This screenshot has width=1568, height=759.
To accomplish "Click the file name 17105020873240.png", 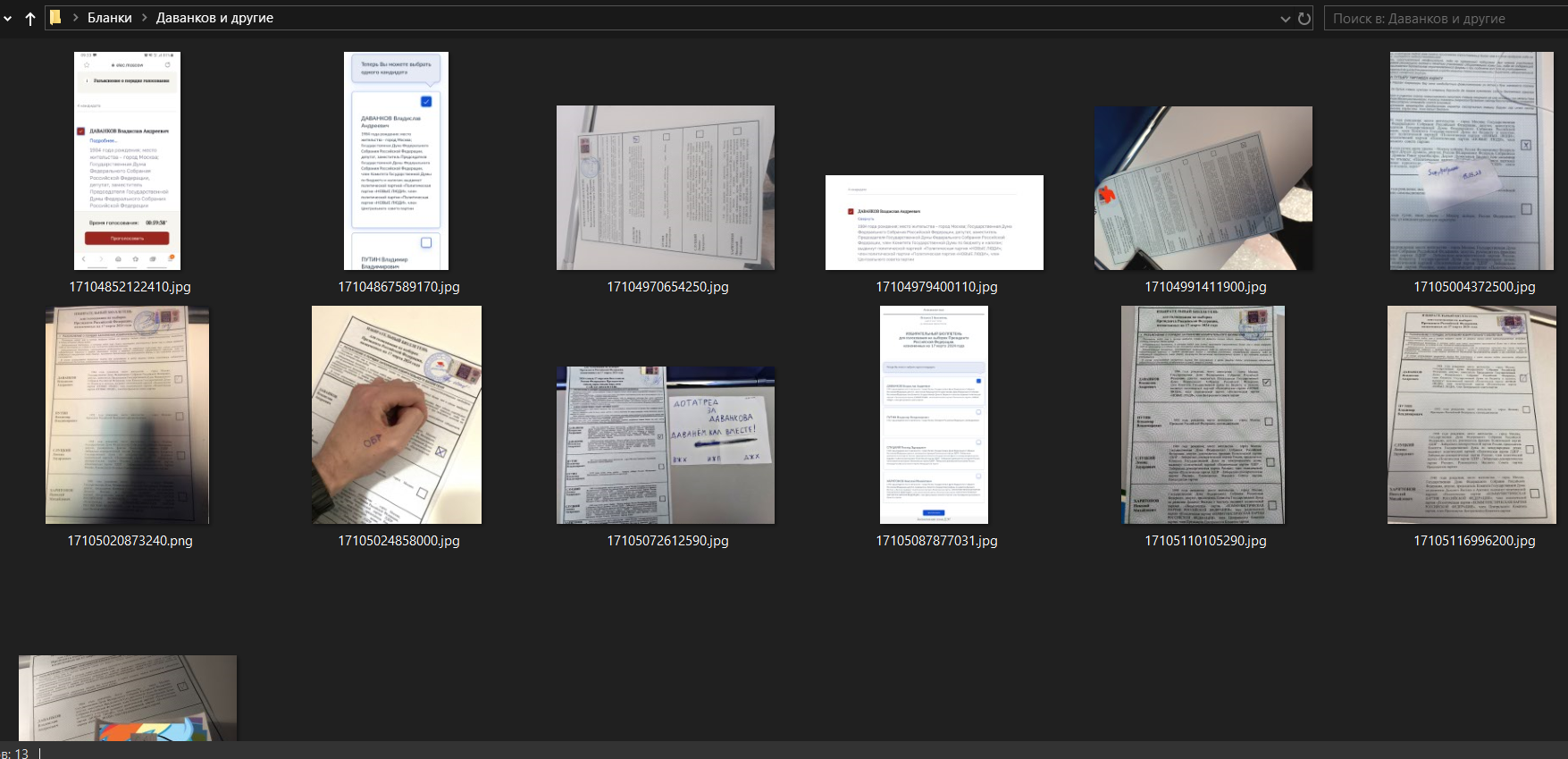I will [x=130, y=541].
